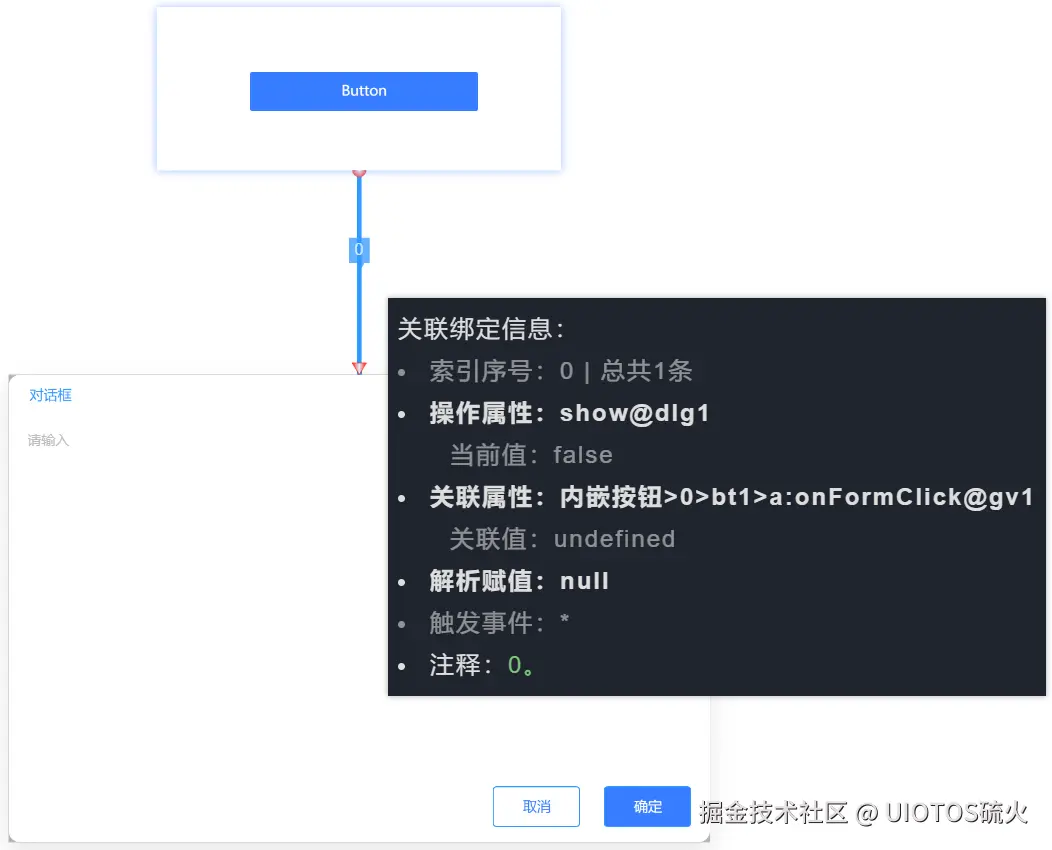Click the 取消 cancel button
Screen dimensions: 1052x850
[536, 806]
